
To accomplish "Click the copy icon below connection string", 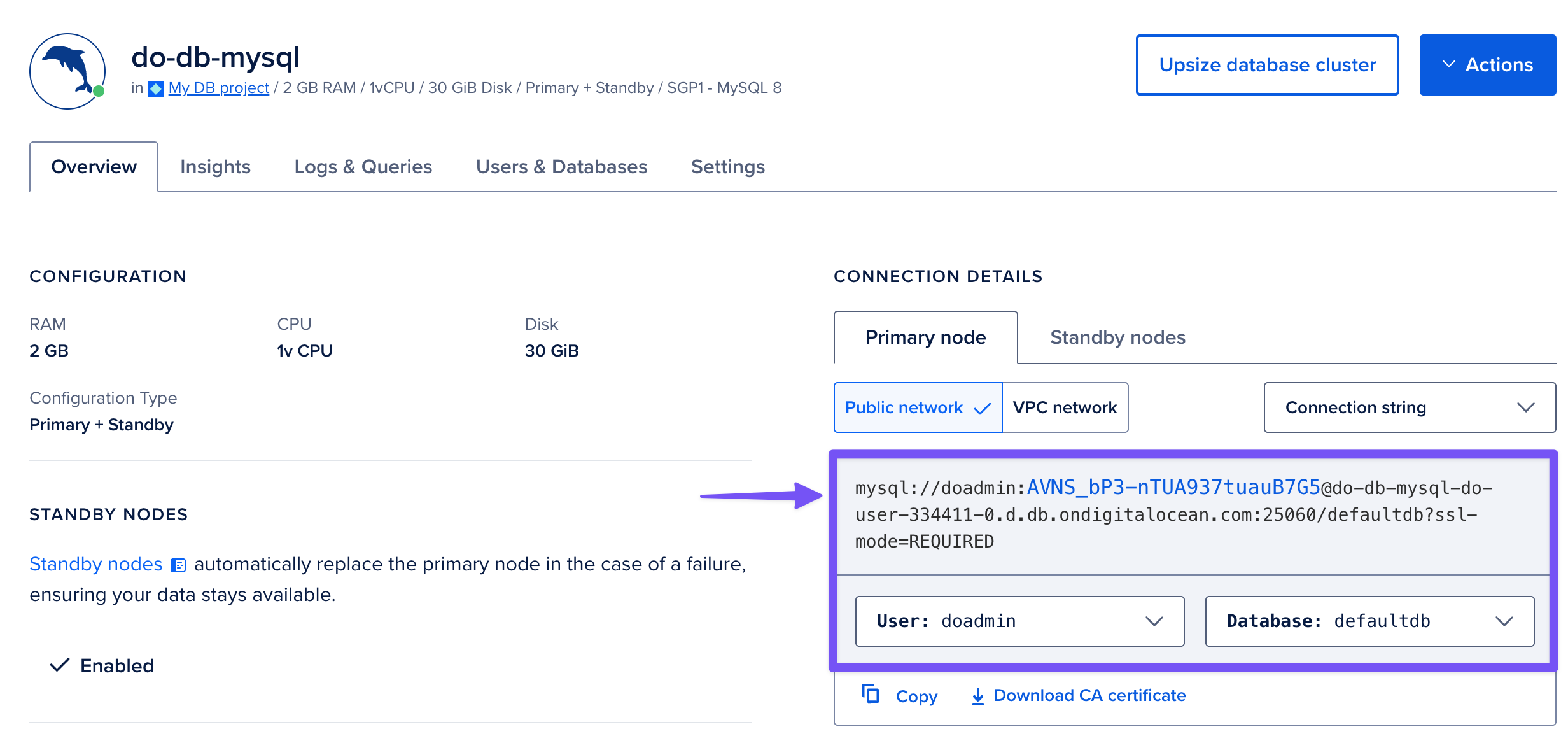I will click(871, 694).
